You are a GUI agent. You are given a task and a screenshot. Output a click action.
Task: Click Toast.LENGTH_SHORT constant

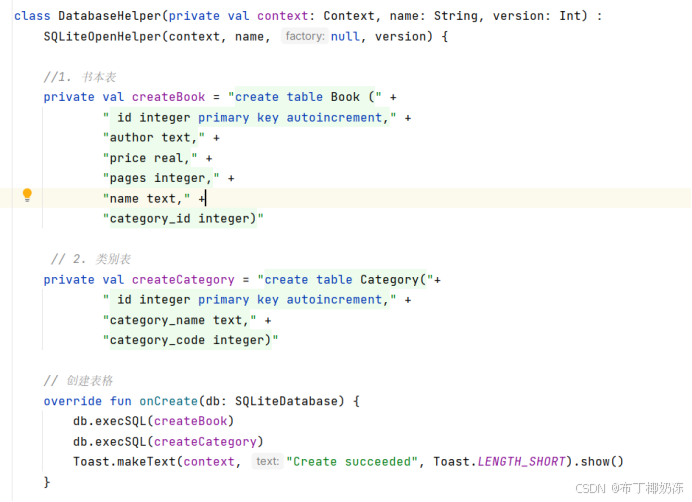tap(499, 462)
